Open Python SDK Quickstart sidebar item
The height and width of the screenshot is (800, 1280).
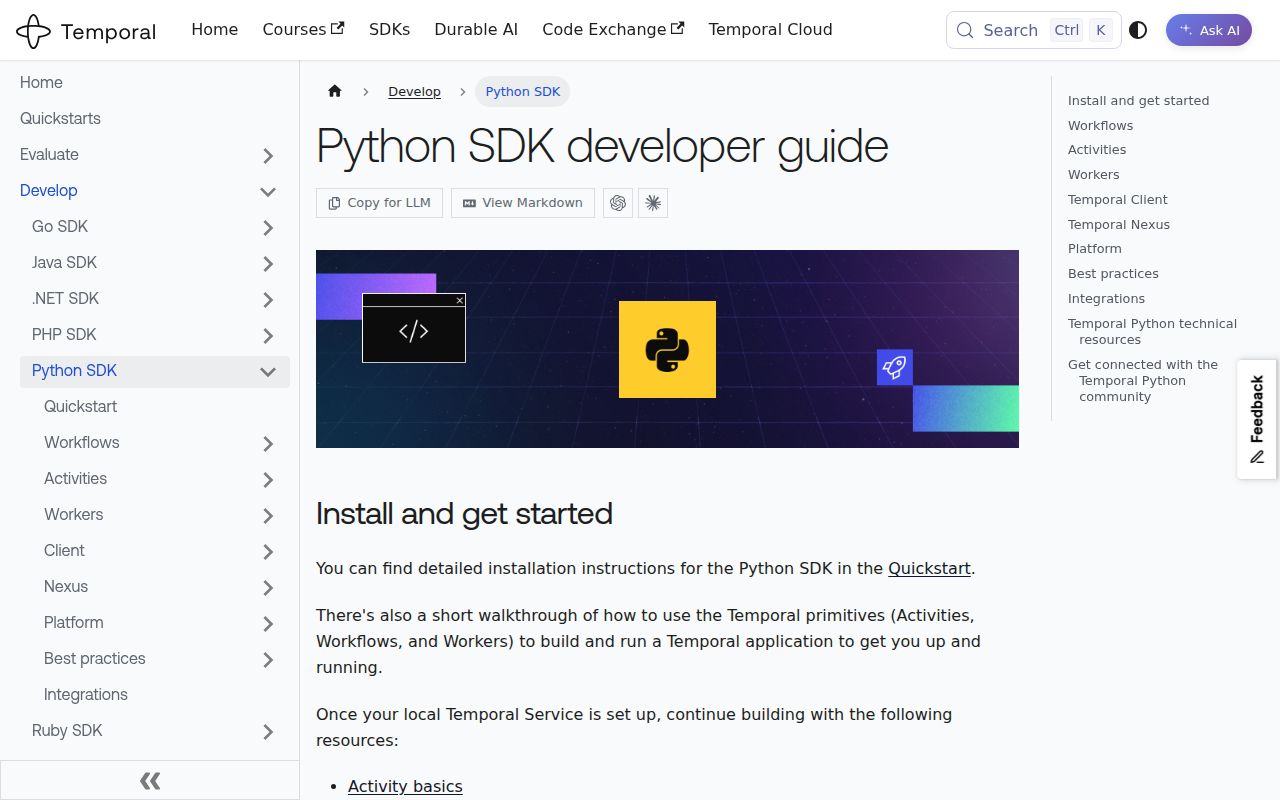(80, 406)
